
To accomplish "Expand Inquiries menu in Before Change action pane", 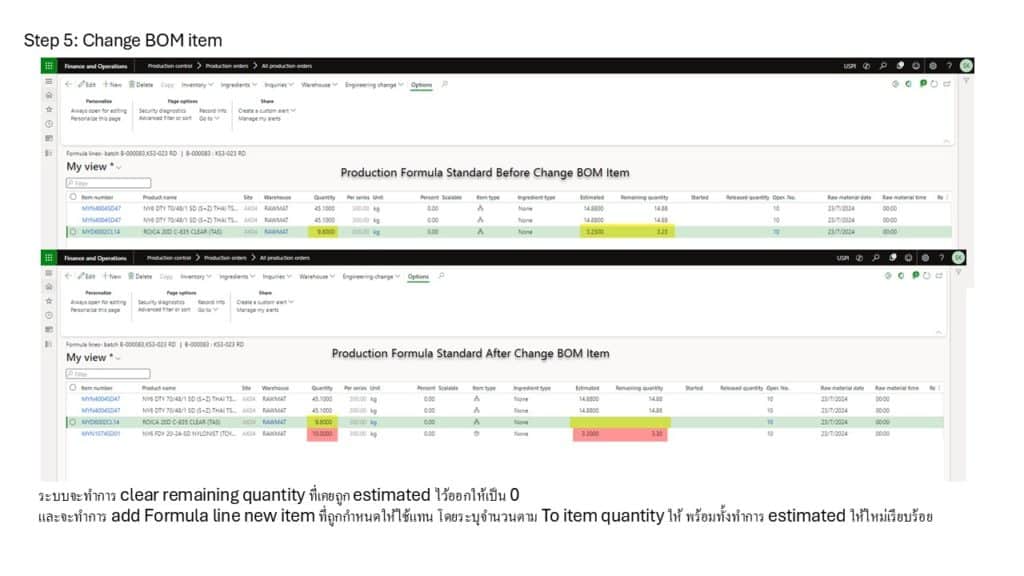I will tap(279, 85).
